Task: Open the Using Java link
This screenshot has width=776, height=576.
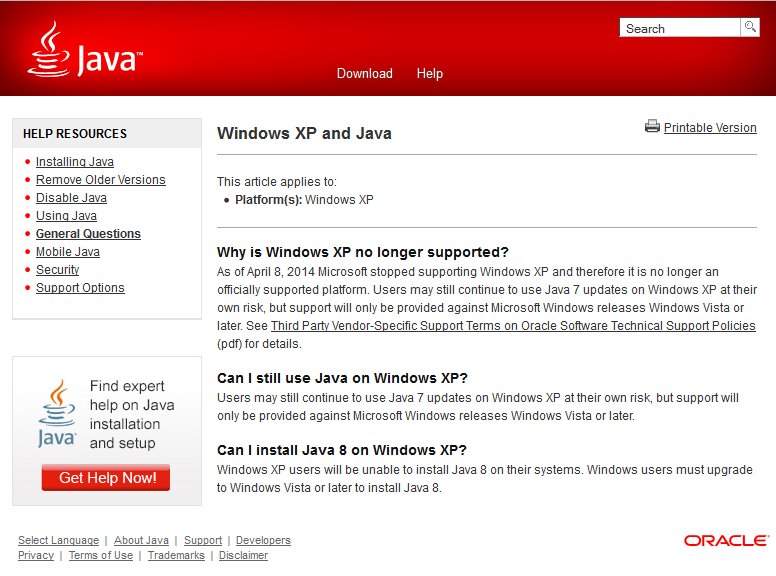Action: point(66,216)
